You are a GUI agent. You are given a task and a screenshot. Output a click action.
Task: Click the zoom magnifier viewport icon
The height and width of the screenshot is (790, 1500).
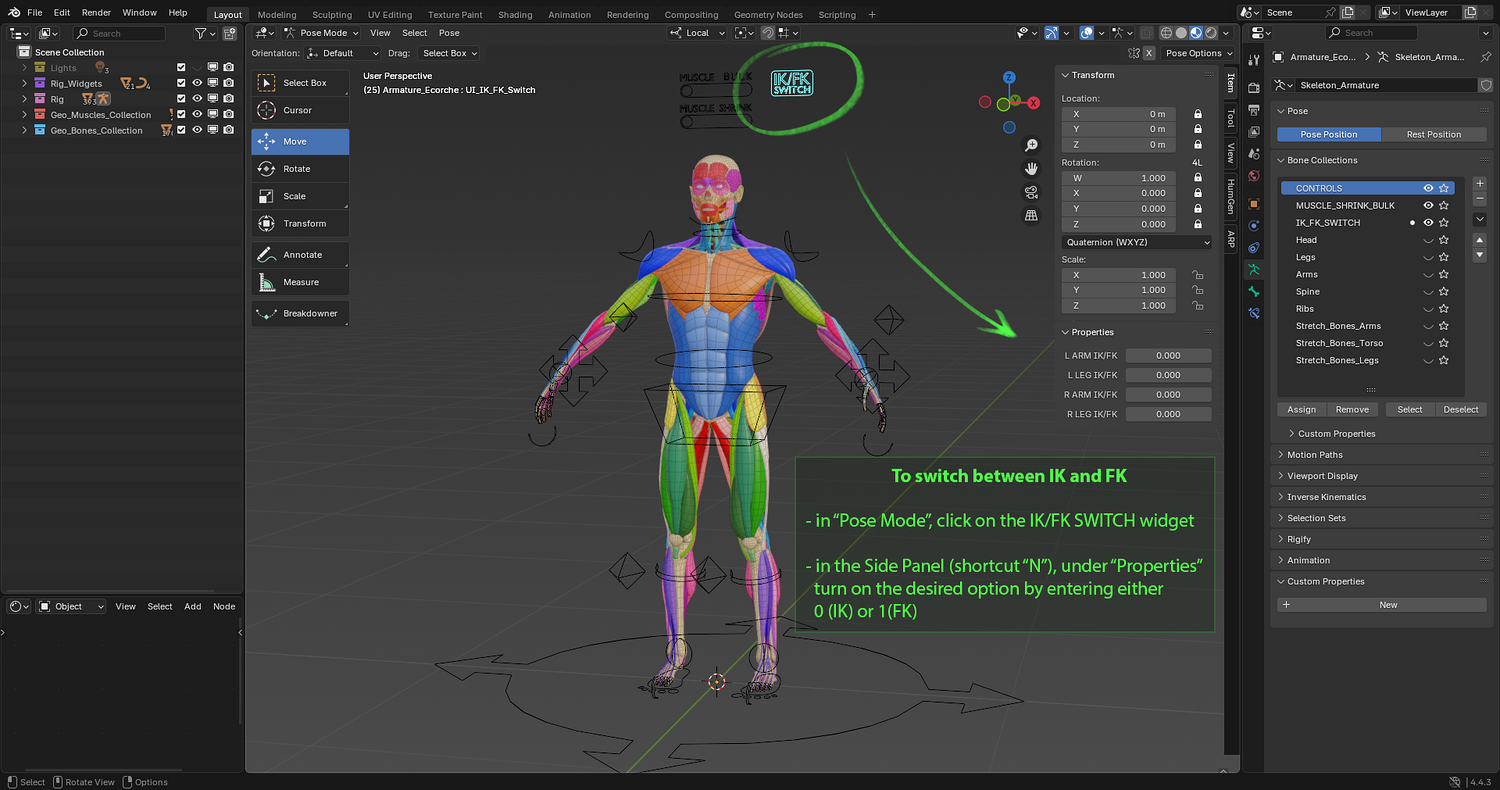point(1032,145)
